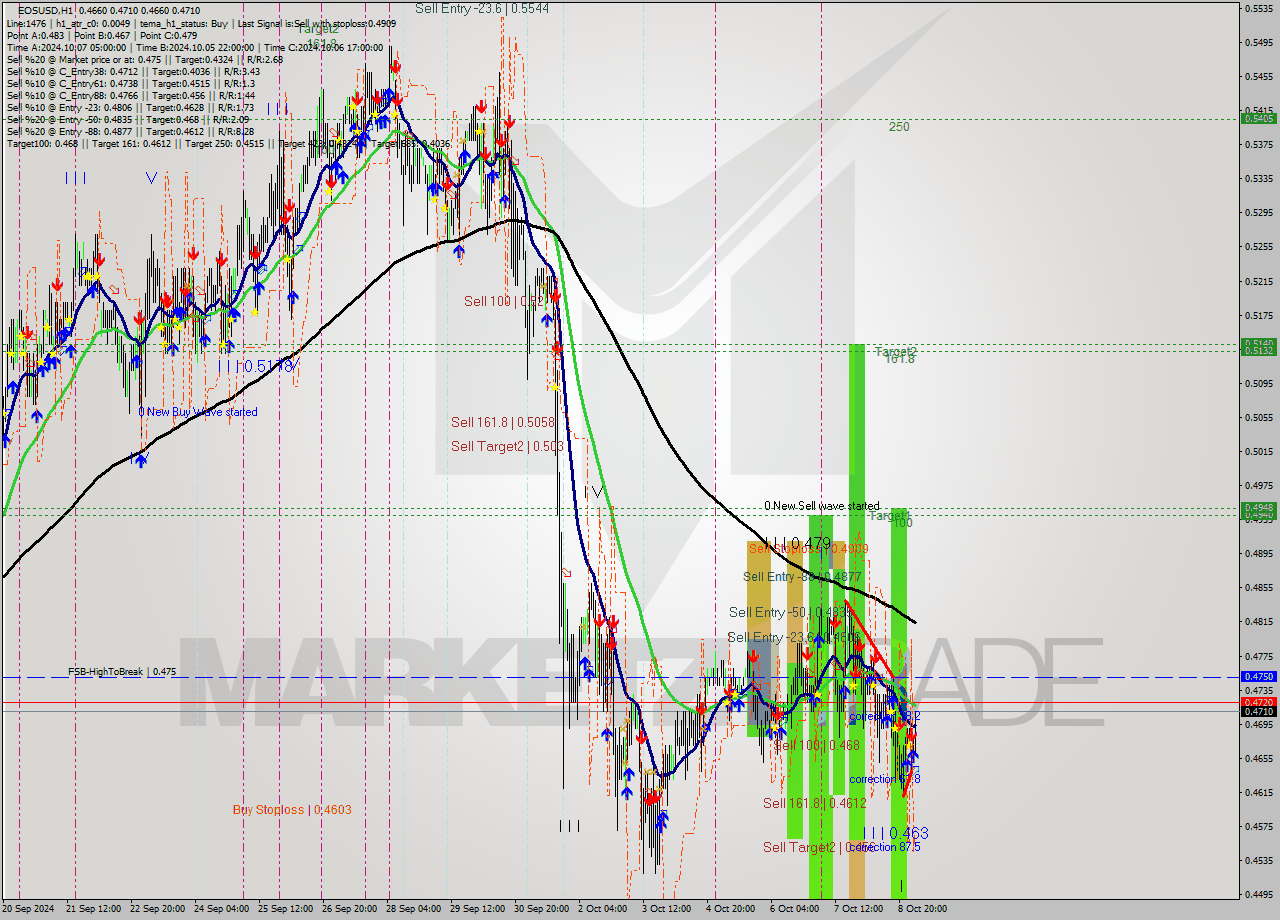The height and width of the screenshot is (920, 1280).
Task: Click 'Sell %20 @ Market price' info line
Action: [x=147, y=59]
